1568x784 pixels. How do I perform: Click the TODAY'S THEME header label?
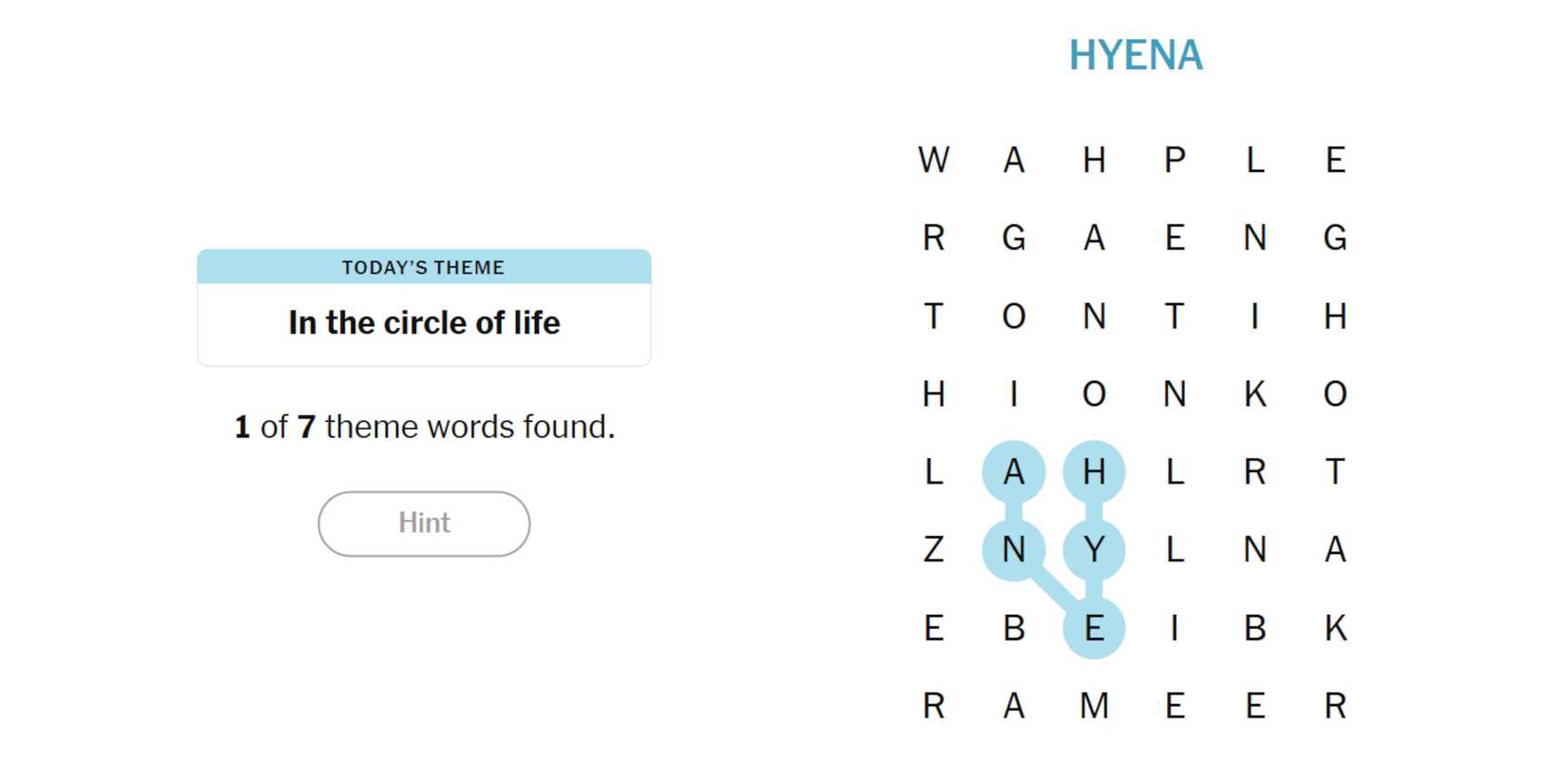pyautogui.click(x=424, y=268)
